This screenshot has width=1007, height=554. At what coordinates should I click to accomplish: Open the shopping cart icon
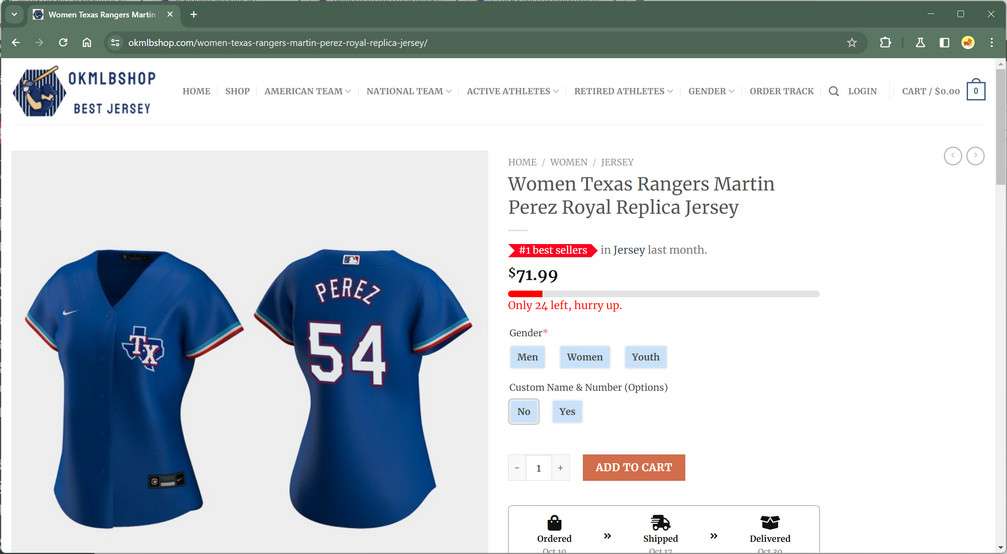pos(975,91)
